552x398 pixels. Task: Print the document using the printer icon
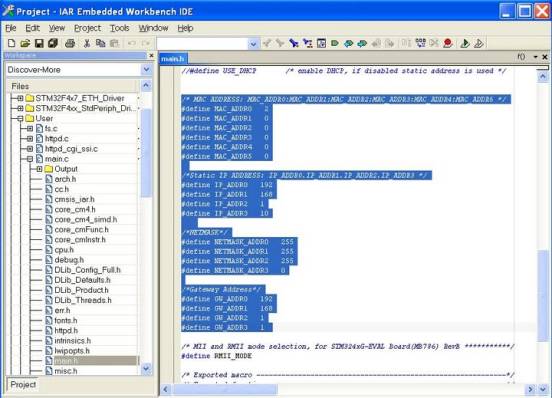70,43
